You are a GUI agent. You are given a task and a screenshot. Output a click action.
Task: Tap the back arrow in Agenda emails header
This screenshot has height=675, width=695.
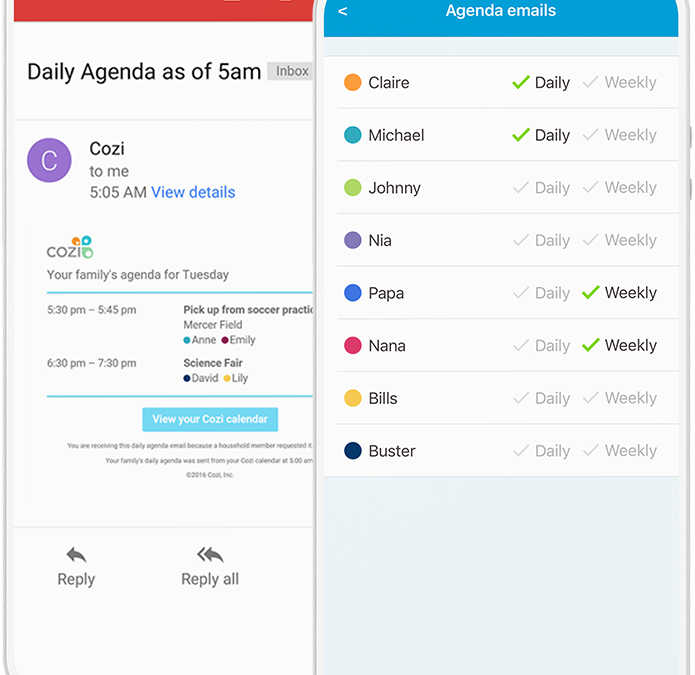click(343, 11)
